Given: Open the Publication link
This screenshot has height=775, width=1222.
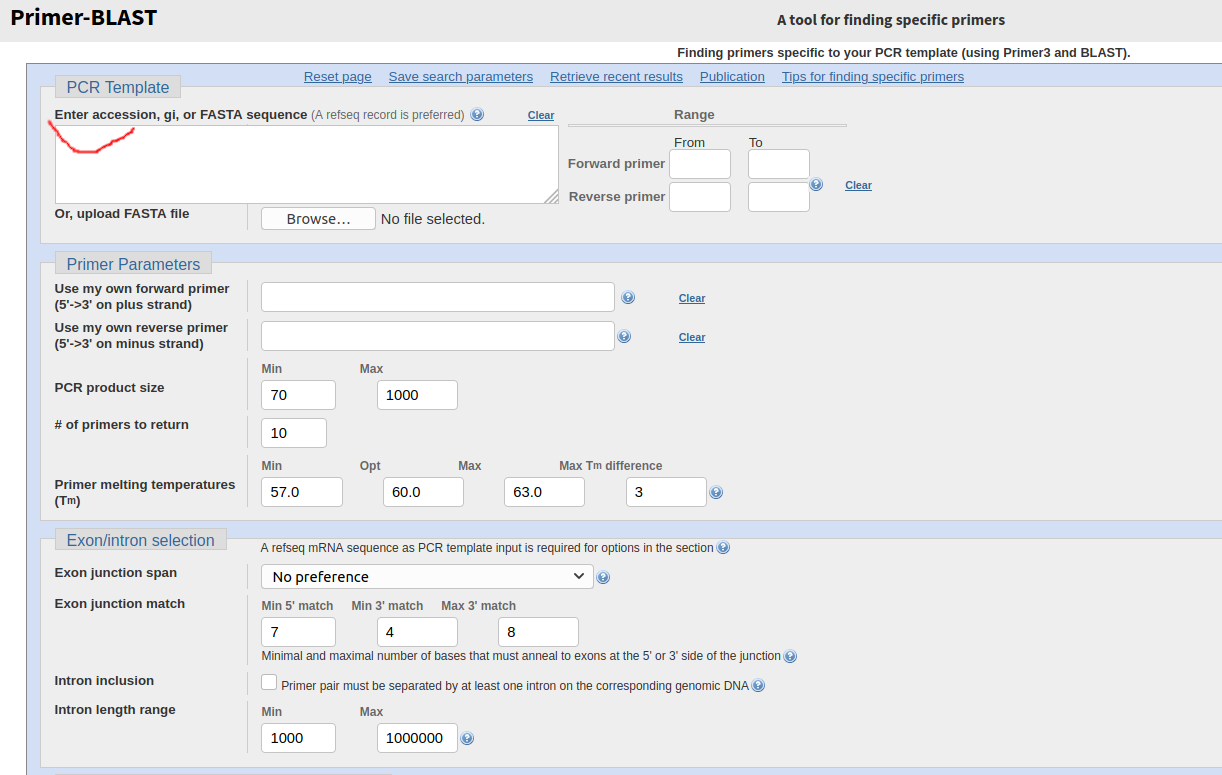Looking at the screenshot, I should pos(732,77).
